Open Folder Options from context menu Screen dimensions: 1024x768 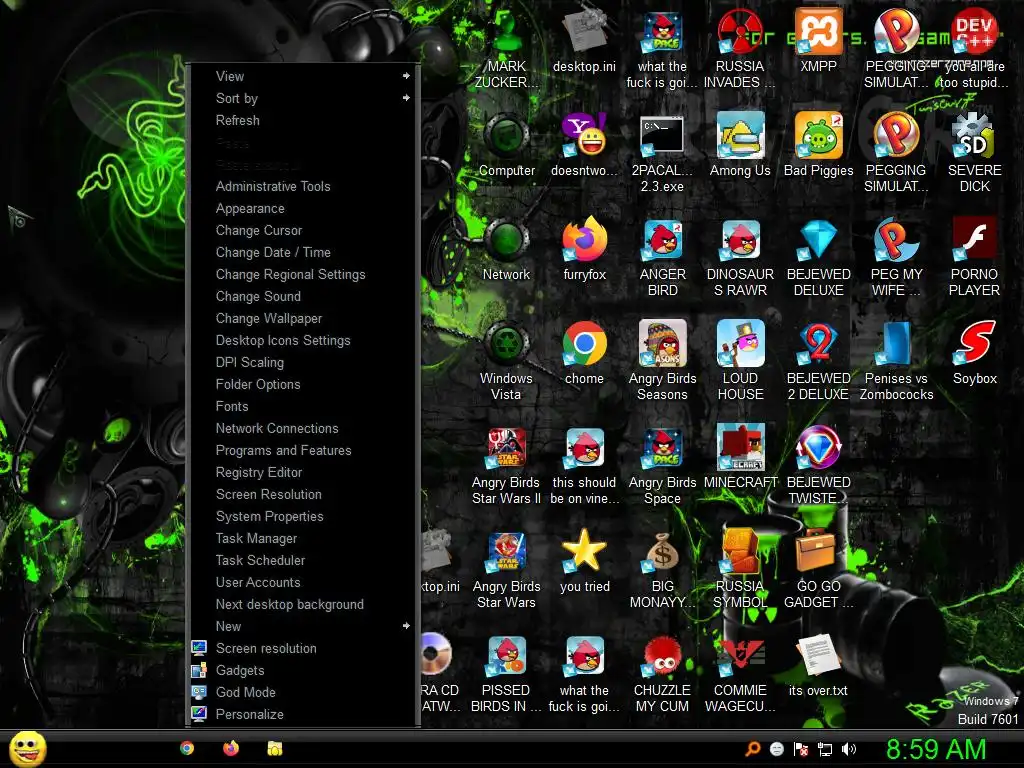point(303,384)
